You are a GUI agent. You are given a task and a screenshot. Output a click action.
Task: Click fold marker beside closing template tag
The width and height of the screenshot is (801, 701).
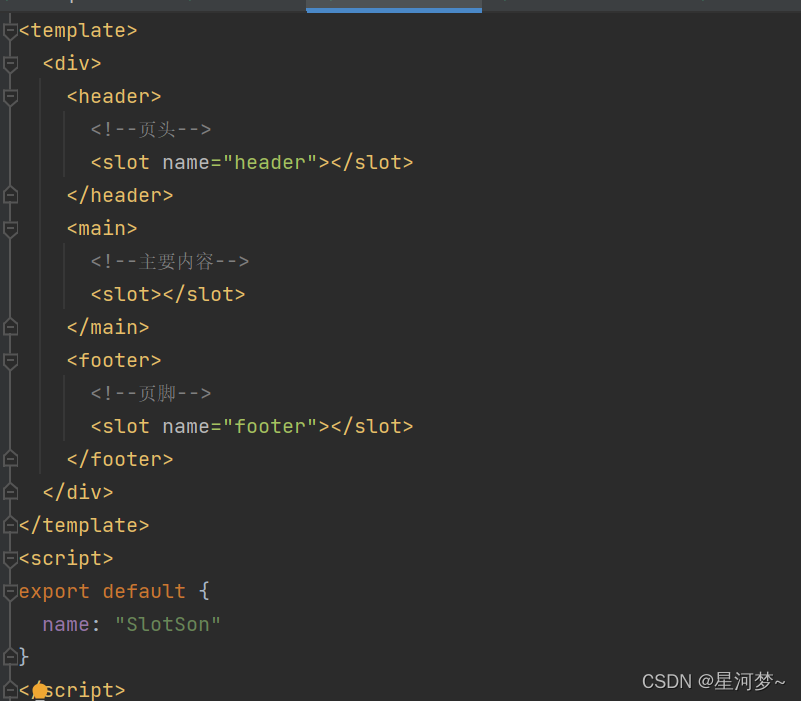10,525
